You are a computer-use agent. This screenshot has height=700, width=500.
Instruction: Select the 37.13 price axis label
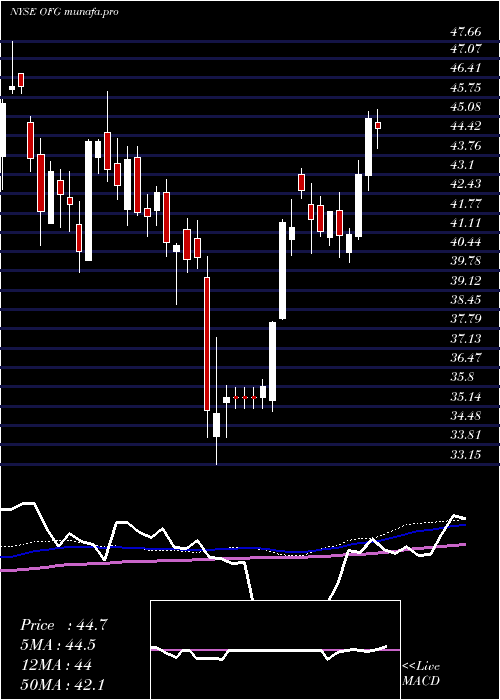(x=466, y=339)
